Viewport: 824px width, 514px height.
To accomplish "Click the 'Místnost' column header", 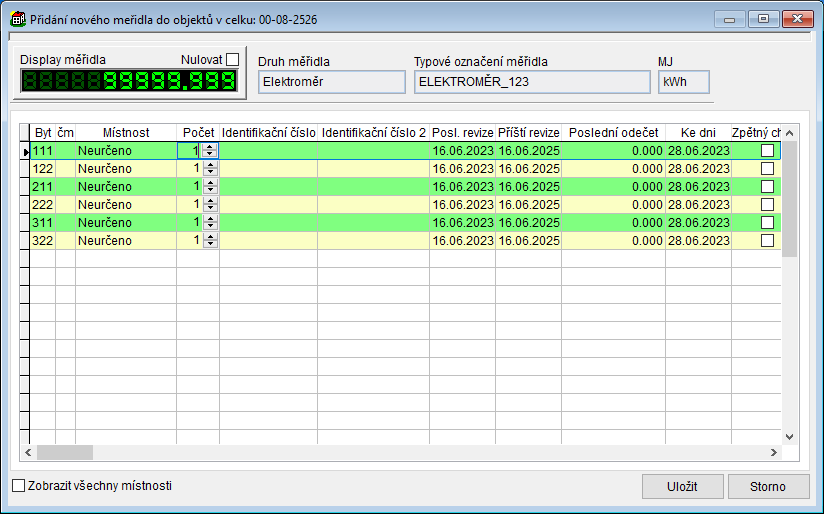I will (126, 132).
